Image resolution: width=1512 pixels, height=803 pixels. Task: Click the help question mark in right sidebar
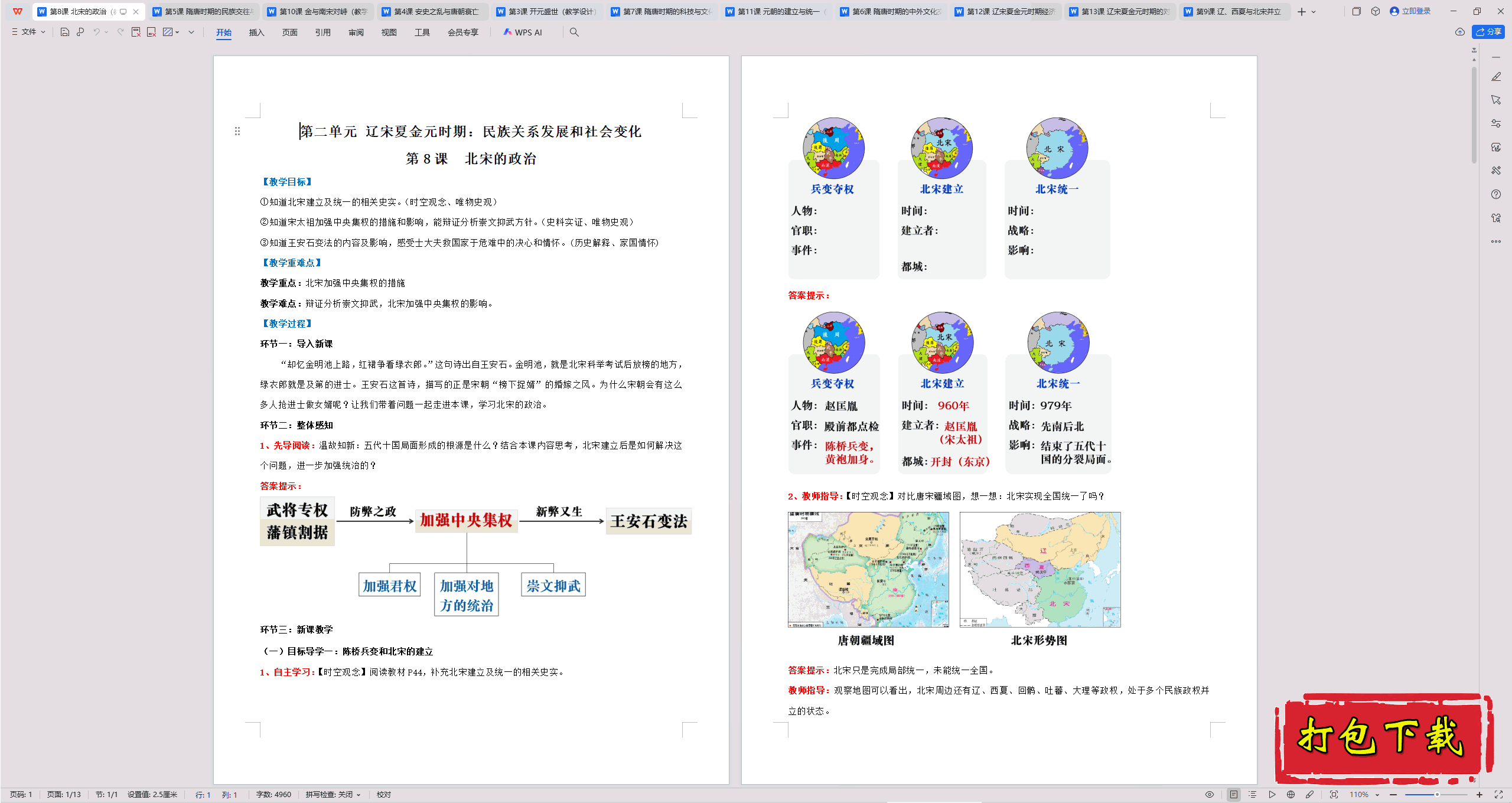(1496, 194)
